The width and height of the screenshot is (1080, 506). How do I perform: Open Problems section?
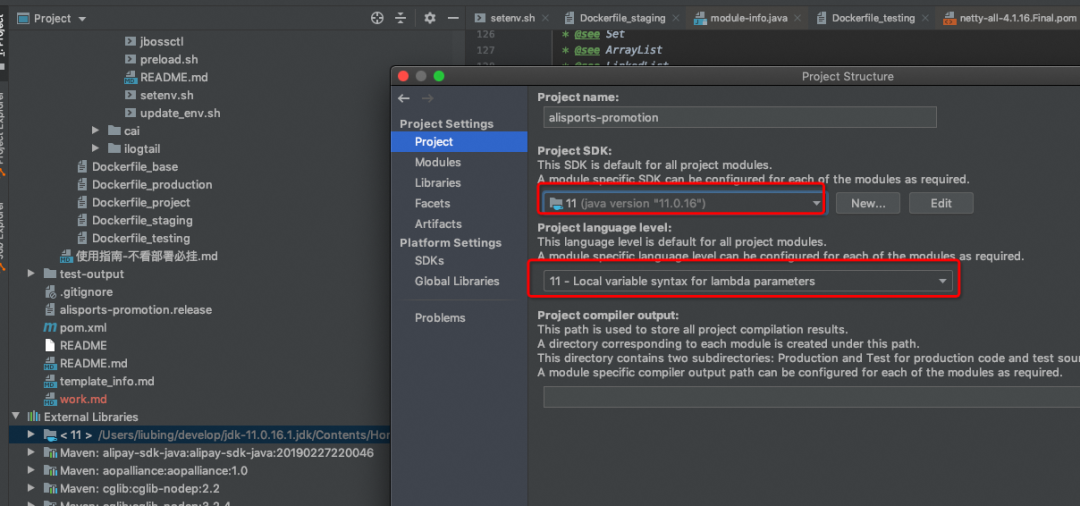(440, 318)
